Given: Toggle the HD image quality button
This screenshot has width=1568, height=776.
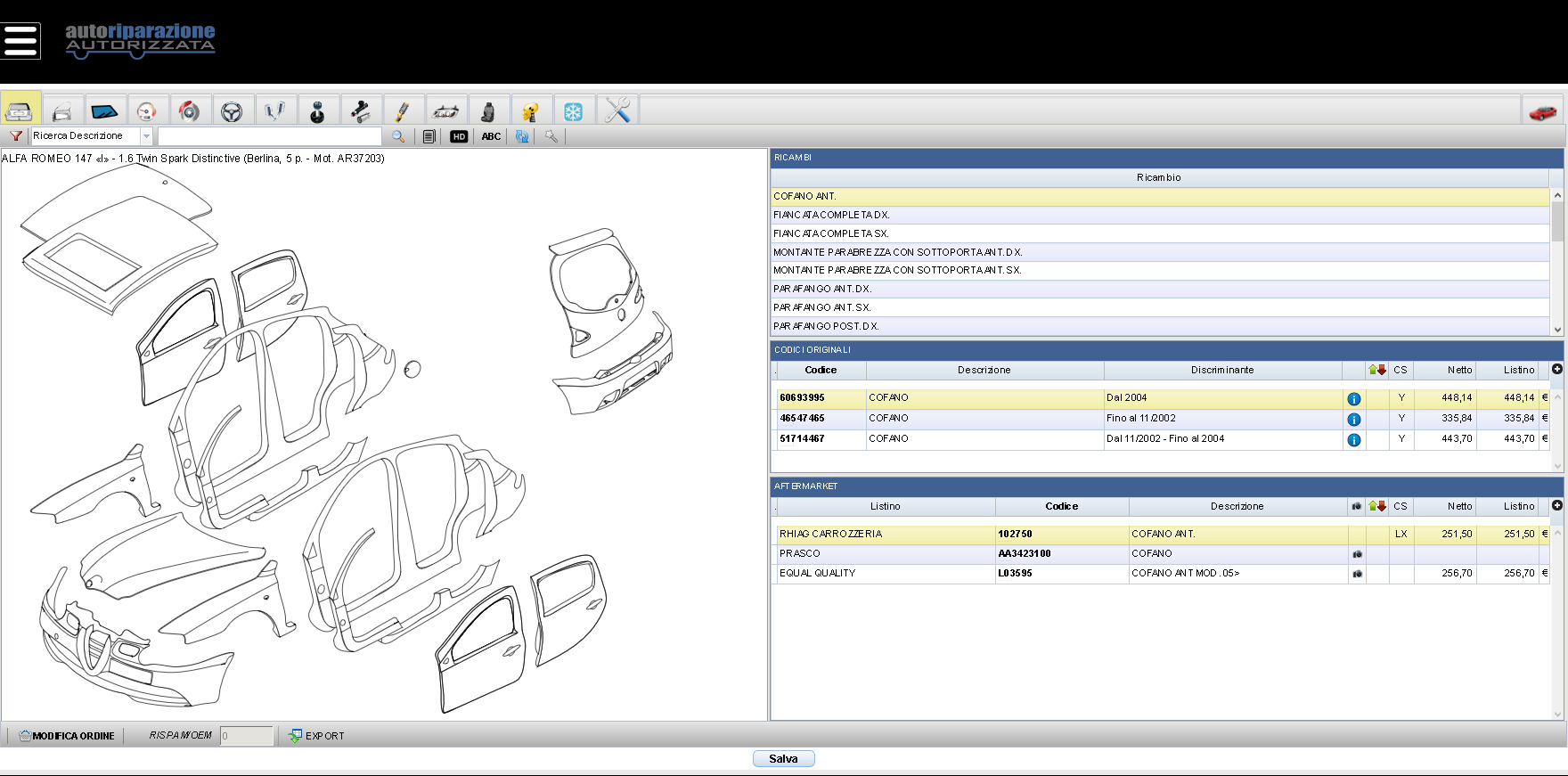Looking at the screenshot, I should point(459,136).
